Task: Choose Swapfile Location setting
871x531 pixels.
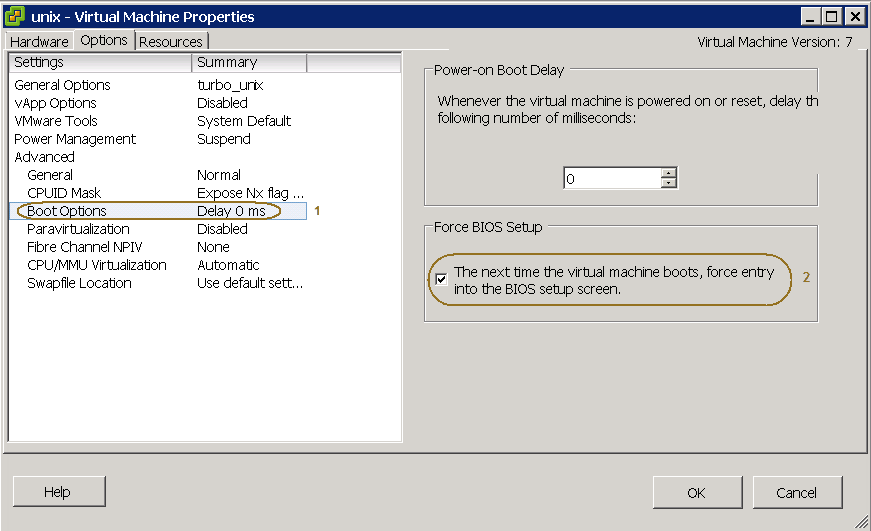Action: pyautogui.click(x=79, y=283)
